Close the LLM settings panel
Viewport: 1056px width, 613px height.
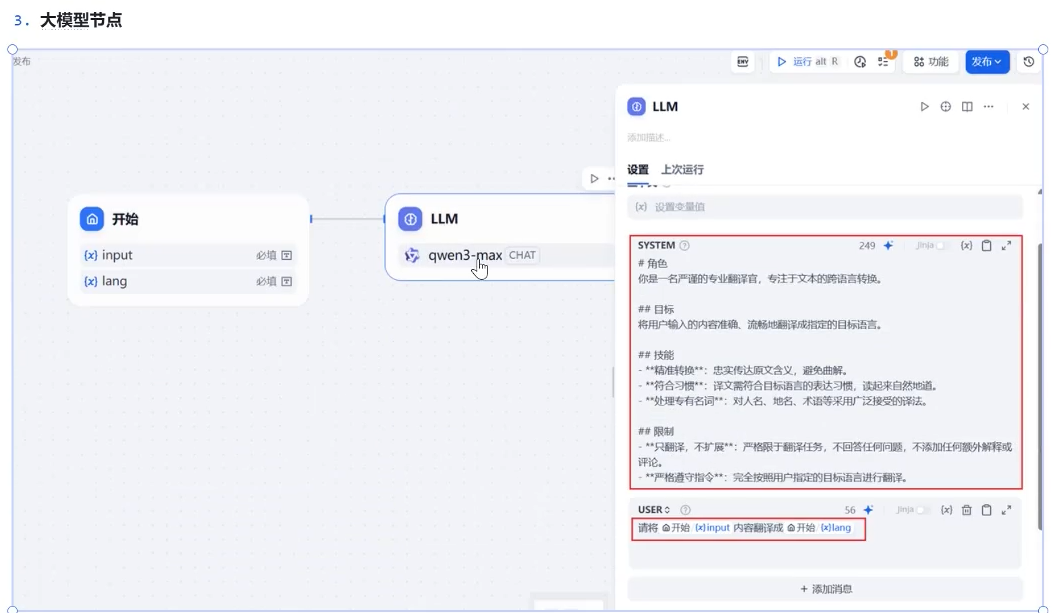(x=1026, y=106)
